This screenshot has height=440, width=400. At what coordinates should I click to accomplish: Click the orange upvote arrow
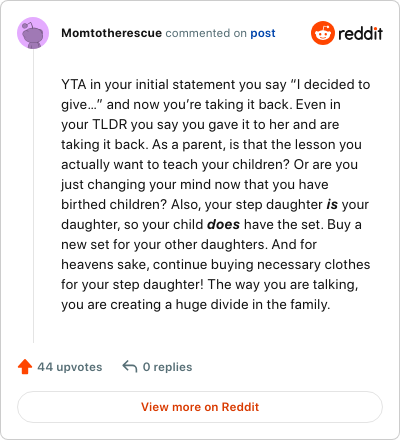[25, 367]
